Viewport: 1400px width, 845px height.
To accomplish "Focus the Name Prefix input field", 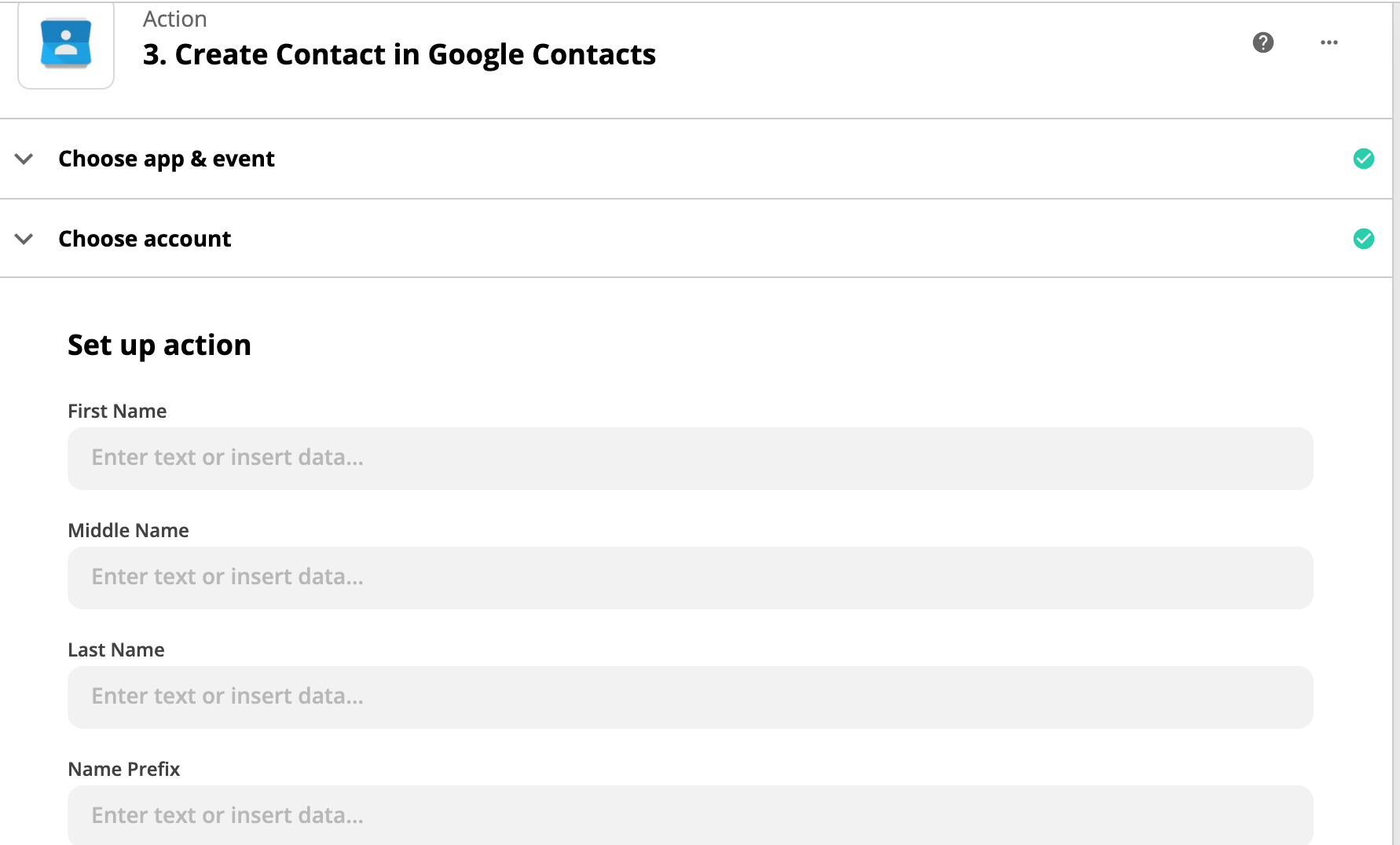I will point(691,815).
